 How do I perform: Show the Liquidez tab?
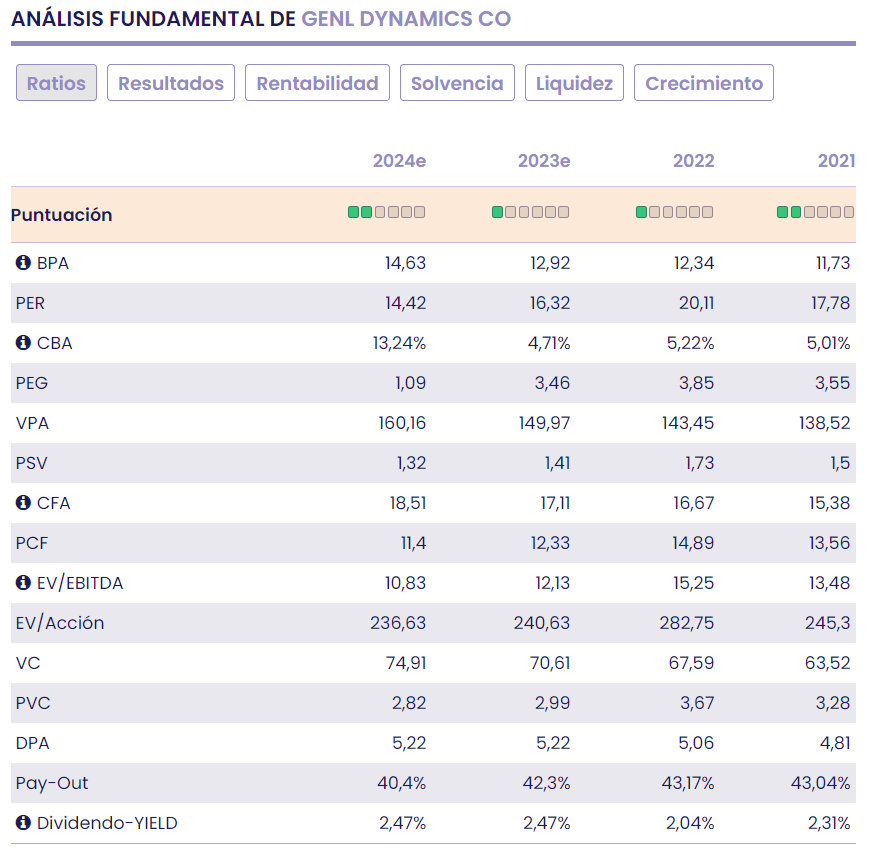pos(574,83)
